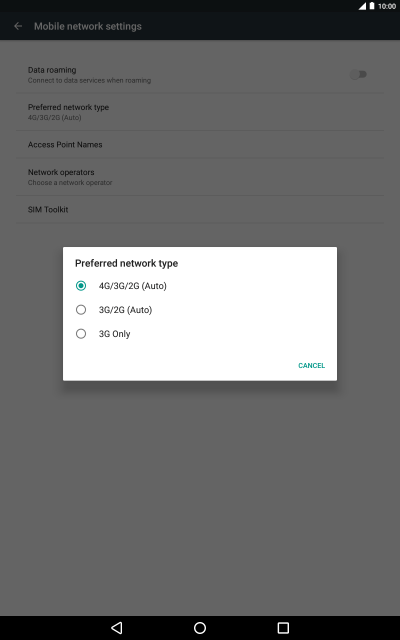Image resolution: width=400 pixels, height=640 pixels.
Task: Tap the Android Back navigation button
Action: (117, 627)
